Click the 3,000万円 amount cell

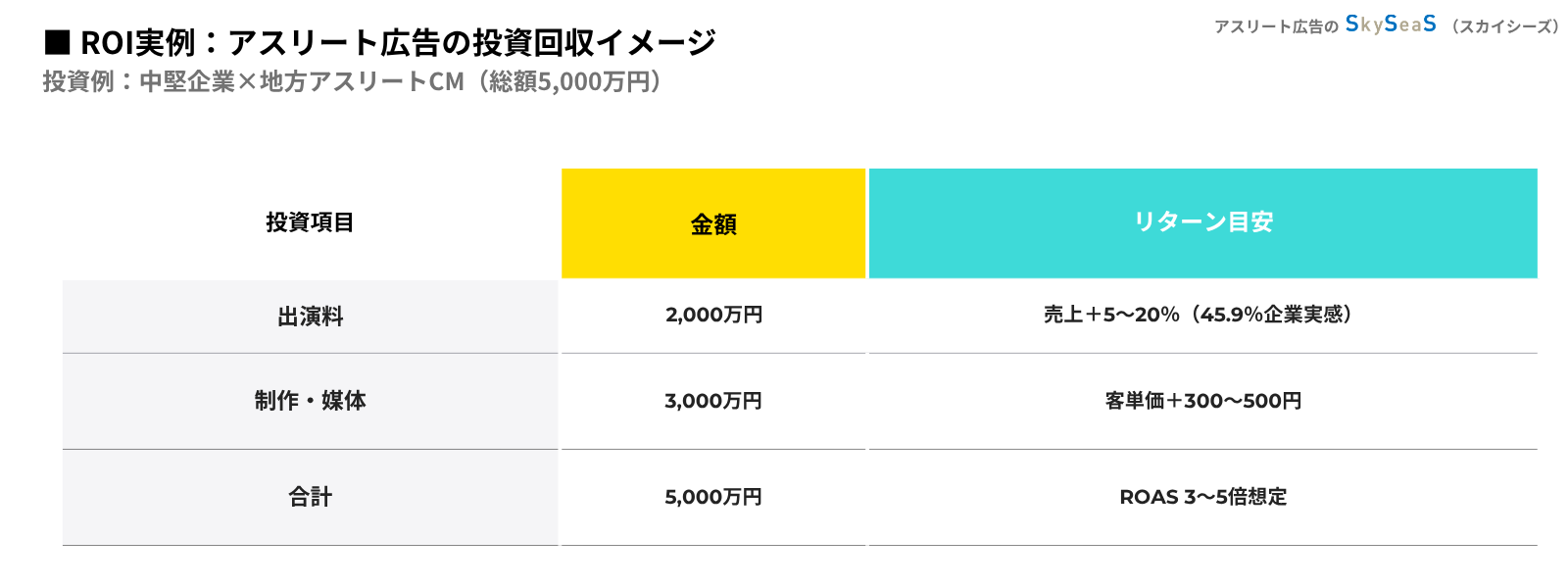(713, 401)
